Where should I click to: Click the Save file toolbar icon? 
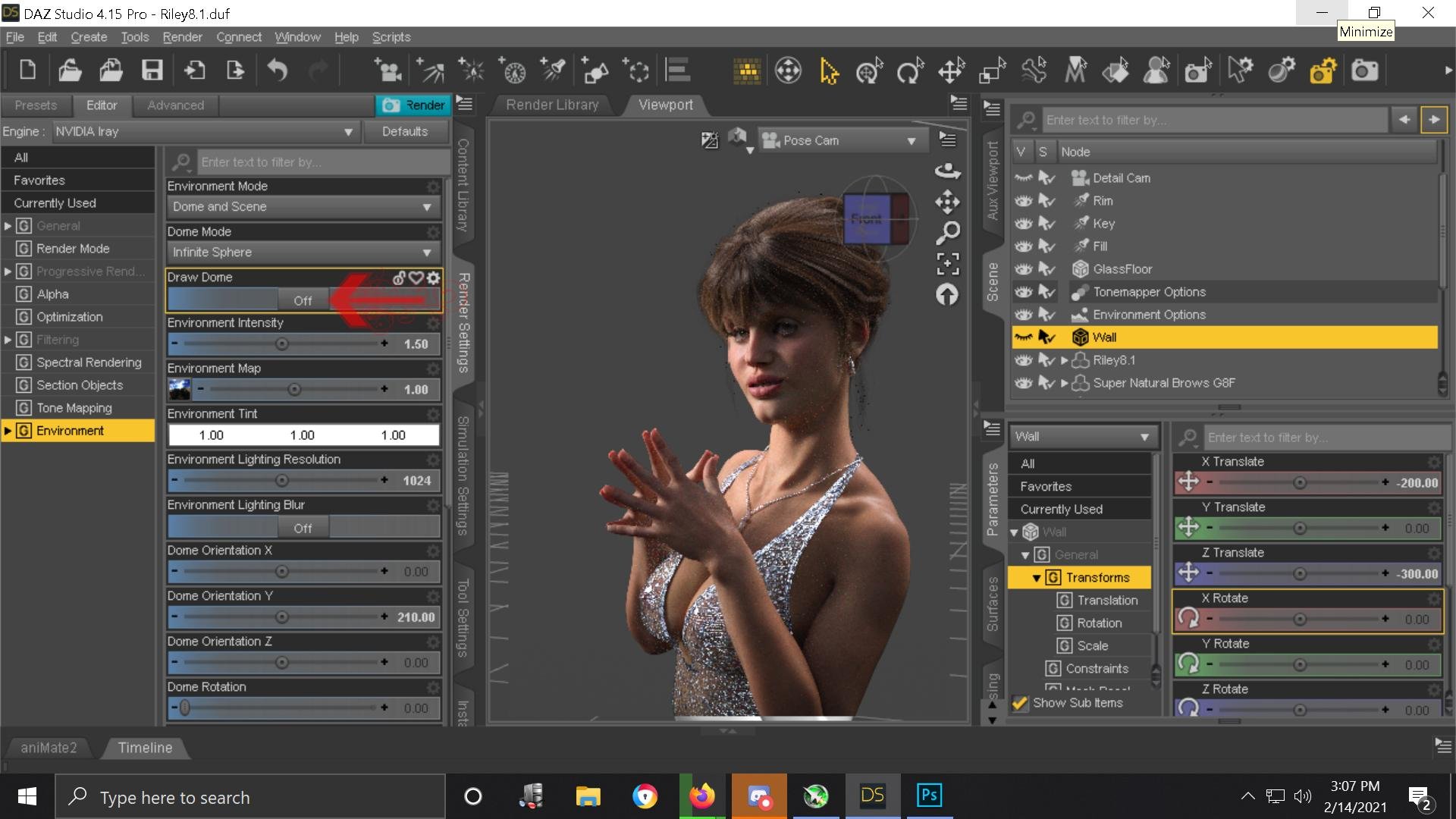pos(152,71)
